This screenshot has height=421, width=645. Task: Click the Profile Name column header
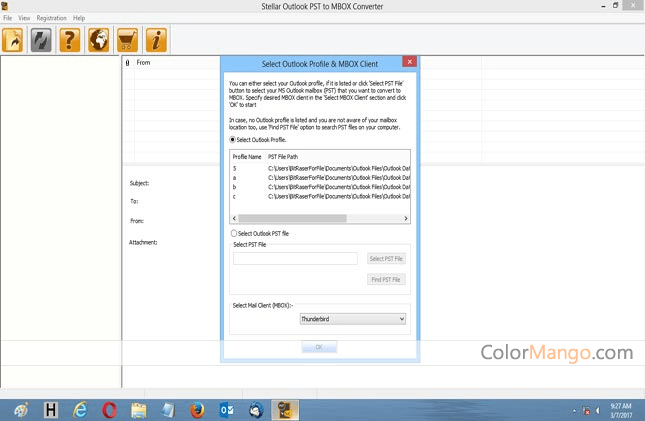click(x=247, y=157)
